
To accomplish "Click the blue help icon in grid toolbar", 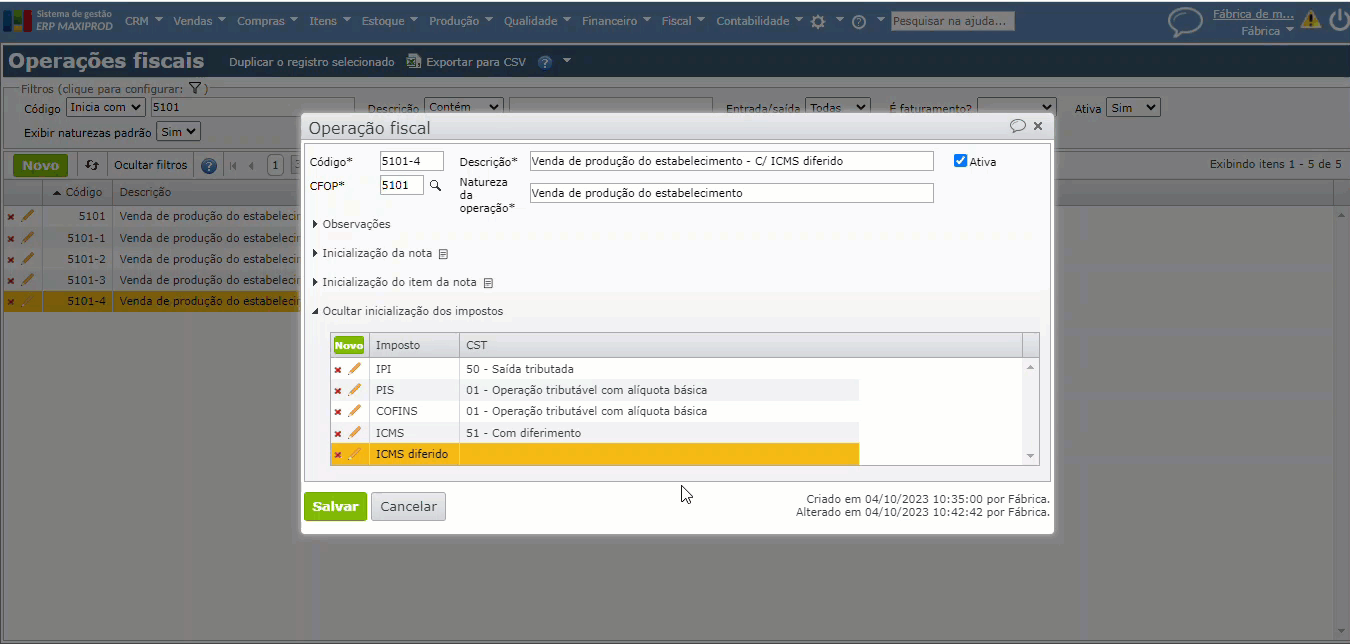I will tap(209, 166).
